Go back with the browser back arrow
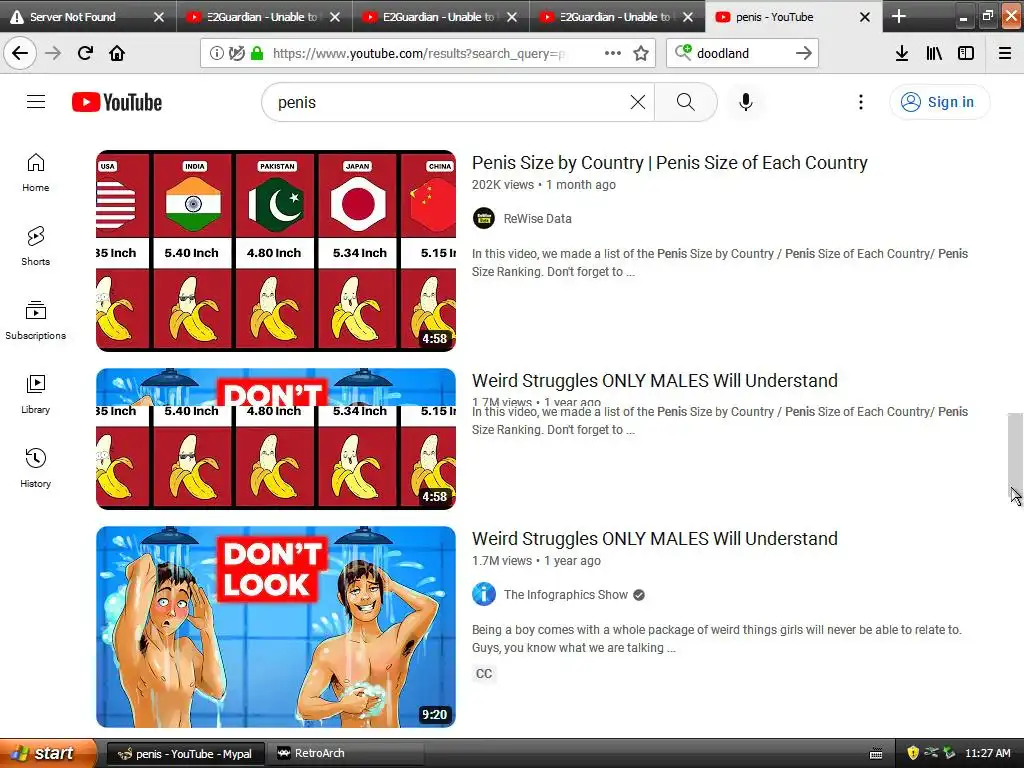This screenshot has height=768, width=1024. [20, 53]
